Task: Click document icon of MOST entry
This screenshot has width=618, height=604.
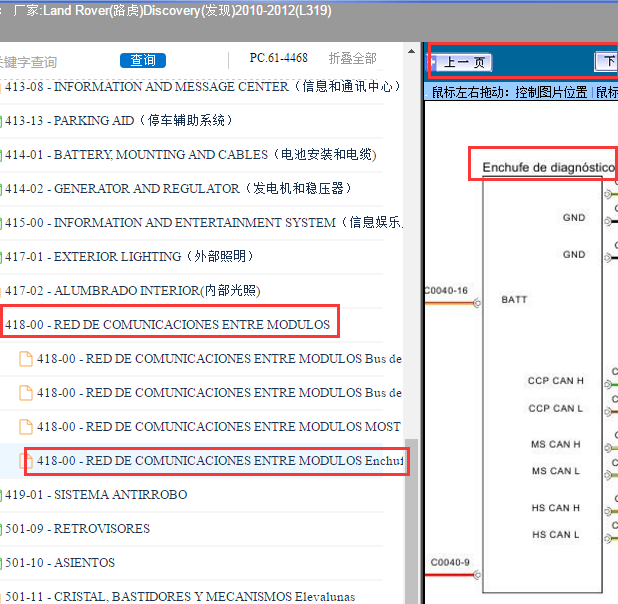Action: (x=26, y=427)
